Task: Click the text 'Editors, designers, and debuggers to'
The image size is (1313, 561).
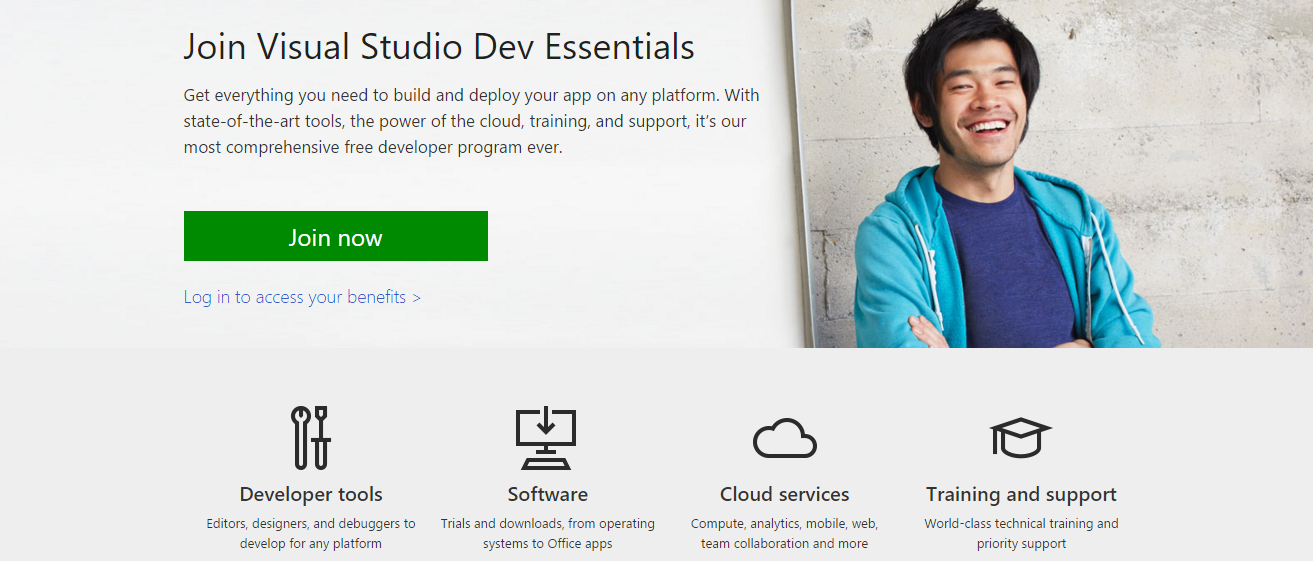Action: [x=311, y=523]
